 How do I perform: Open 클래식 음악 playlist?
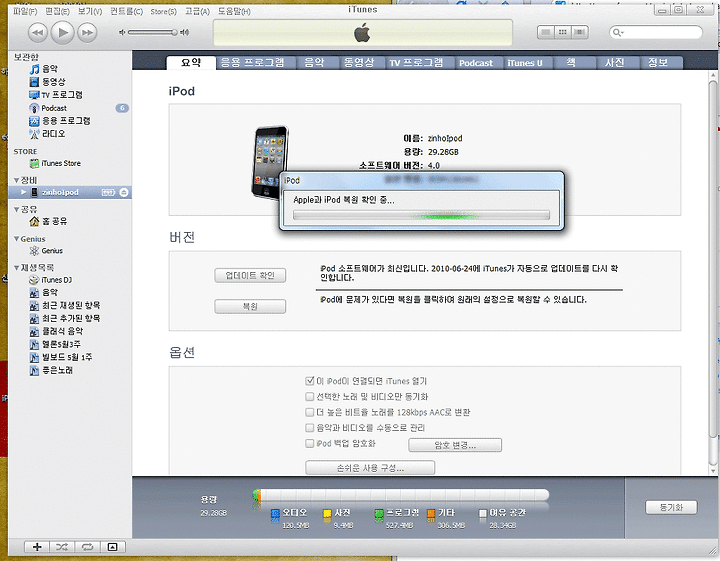(x=62, y=331)
